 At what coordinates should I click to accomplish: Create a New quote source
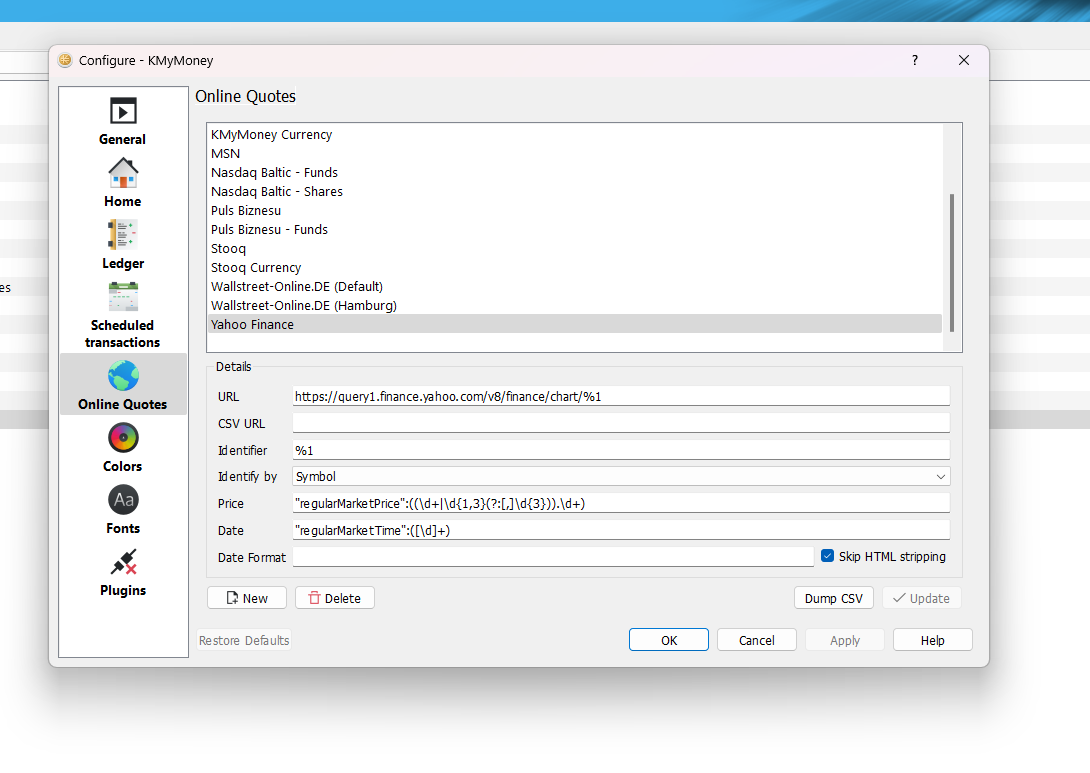pos(247,598)
